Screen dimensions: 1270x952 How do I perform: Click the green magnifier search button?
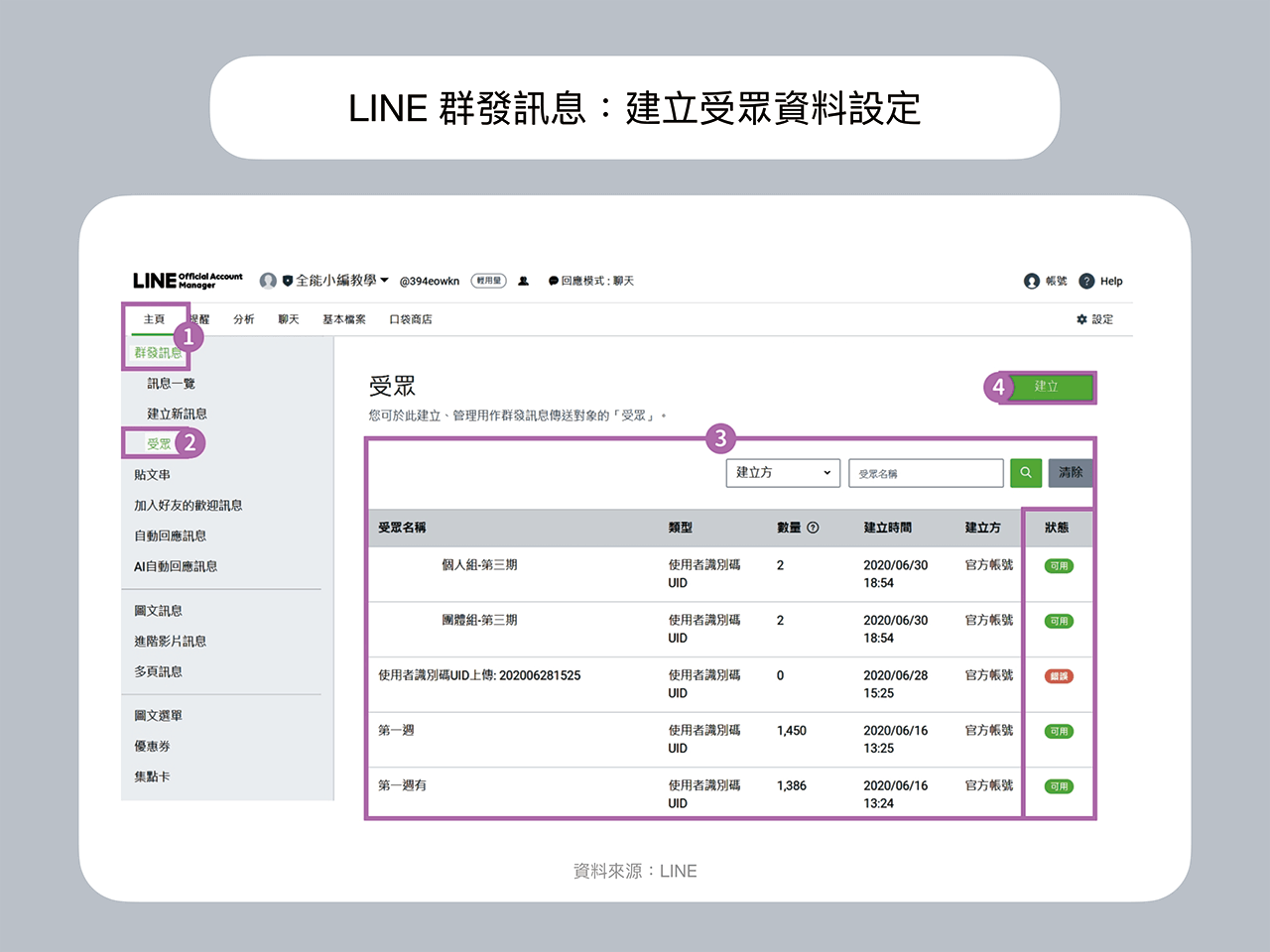coord(1026,473)
